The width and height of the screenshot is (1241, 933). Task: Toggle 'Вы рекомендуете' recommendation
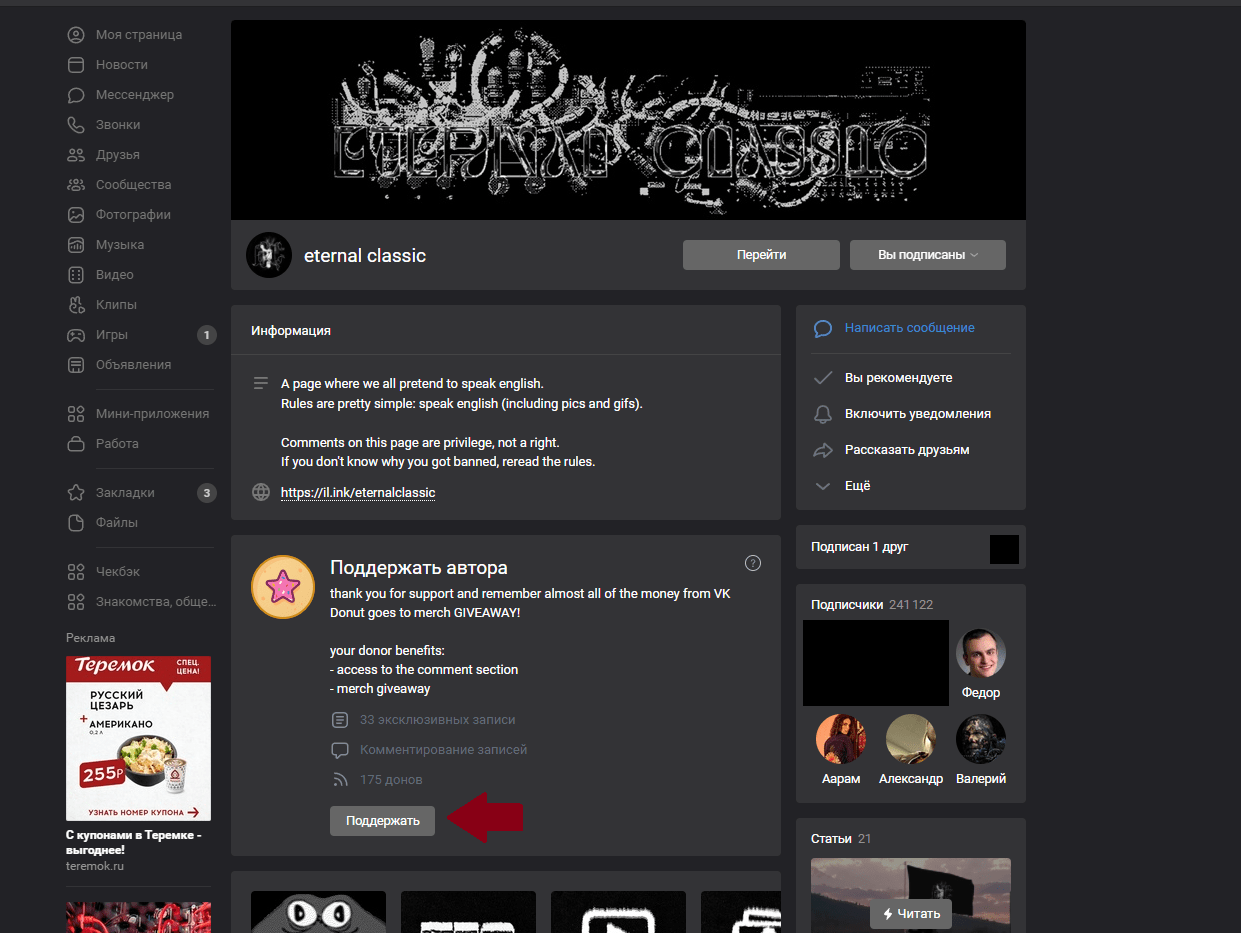point(898,378)
